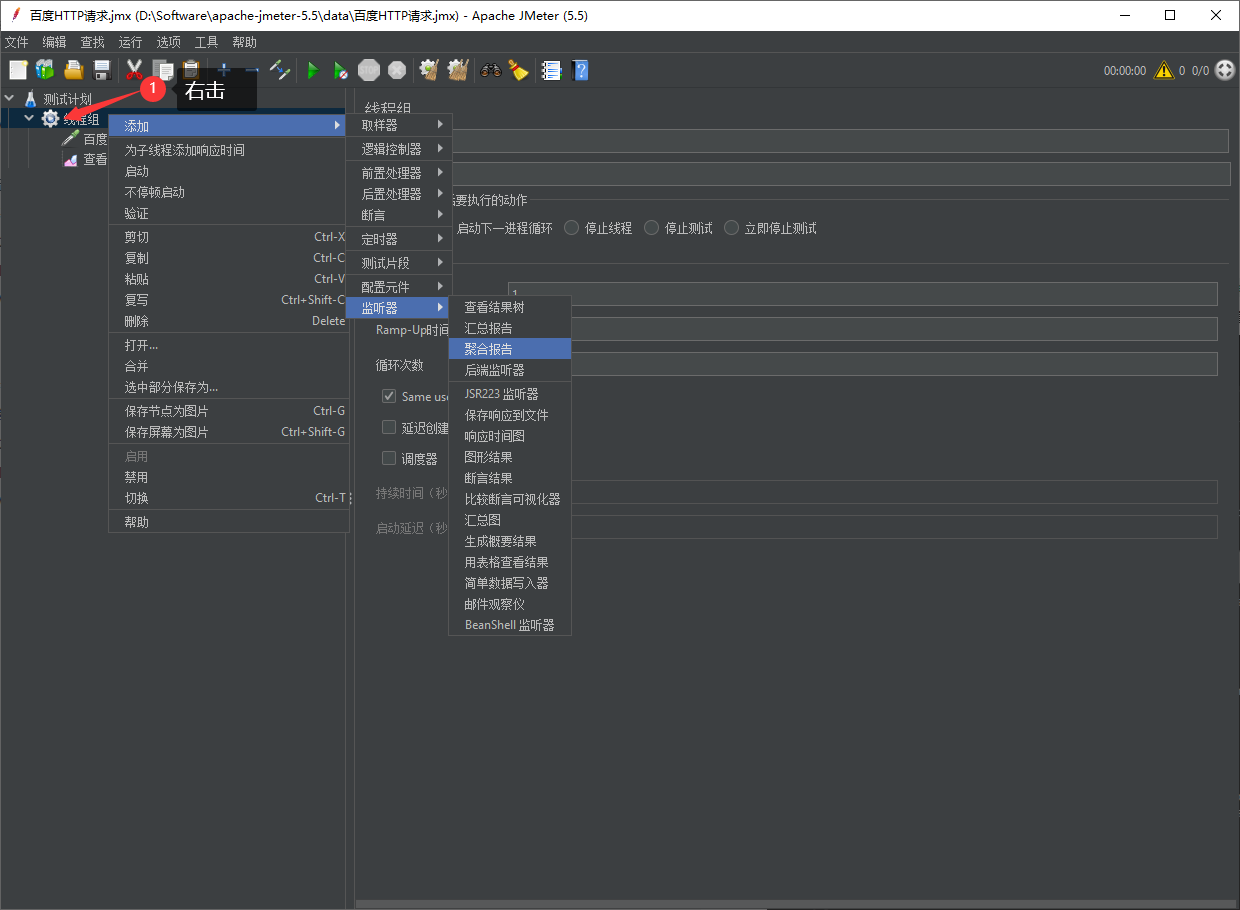Click the Toggle enable/disable toolbar icon

[x=281, y=70]
